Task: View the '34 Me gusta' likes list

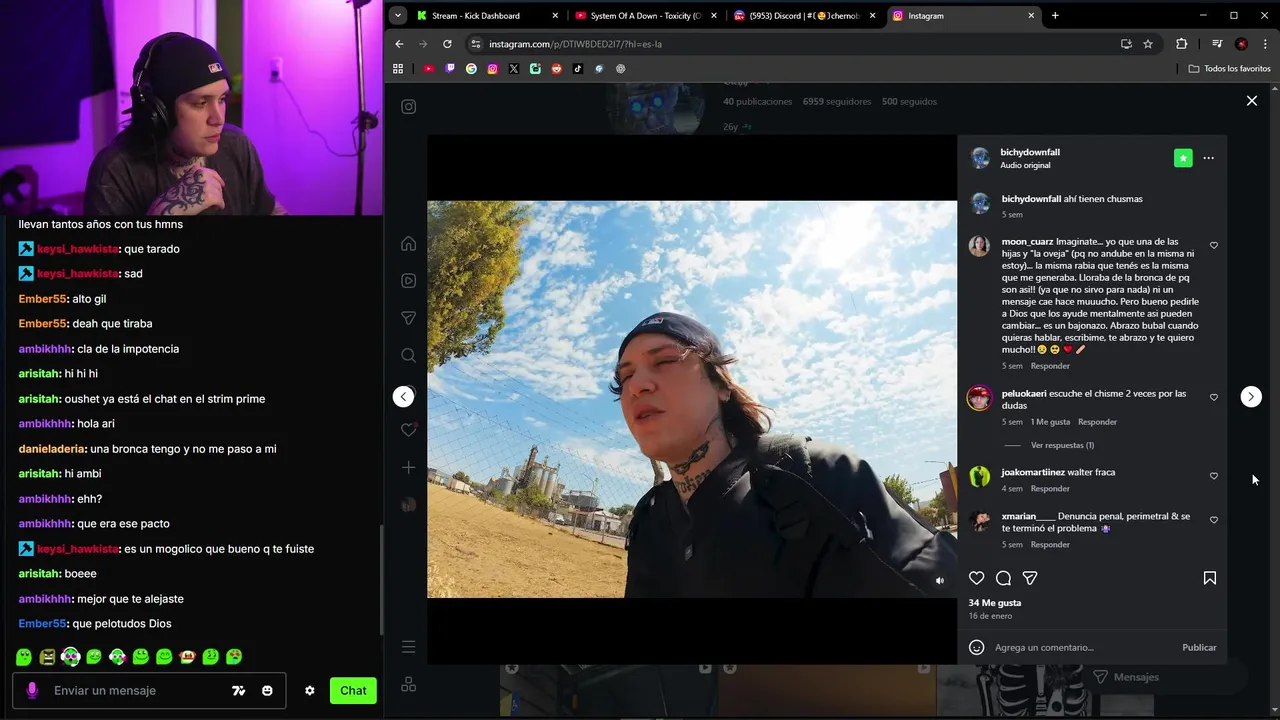Action: tap(994, 603)
